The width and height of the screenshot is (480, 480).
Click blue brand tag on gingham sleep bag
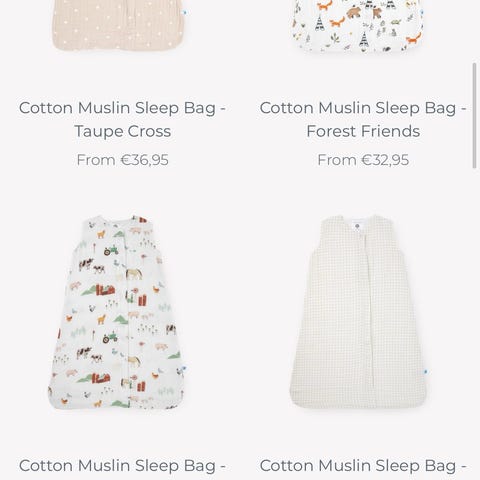426,372
